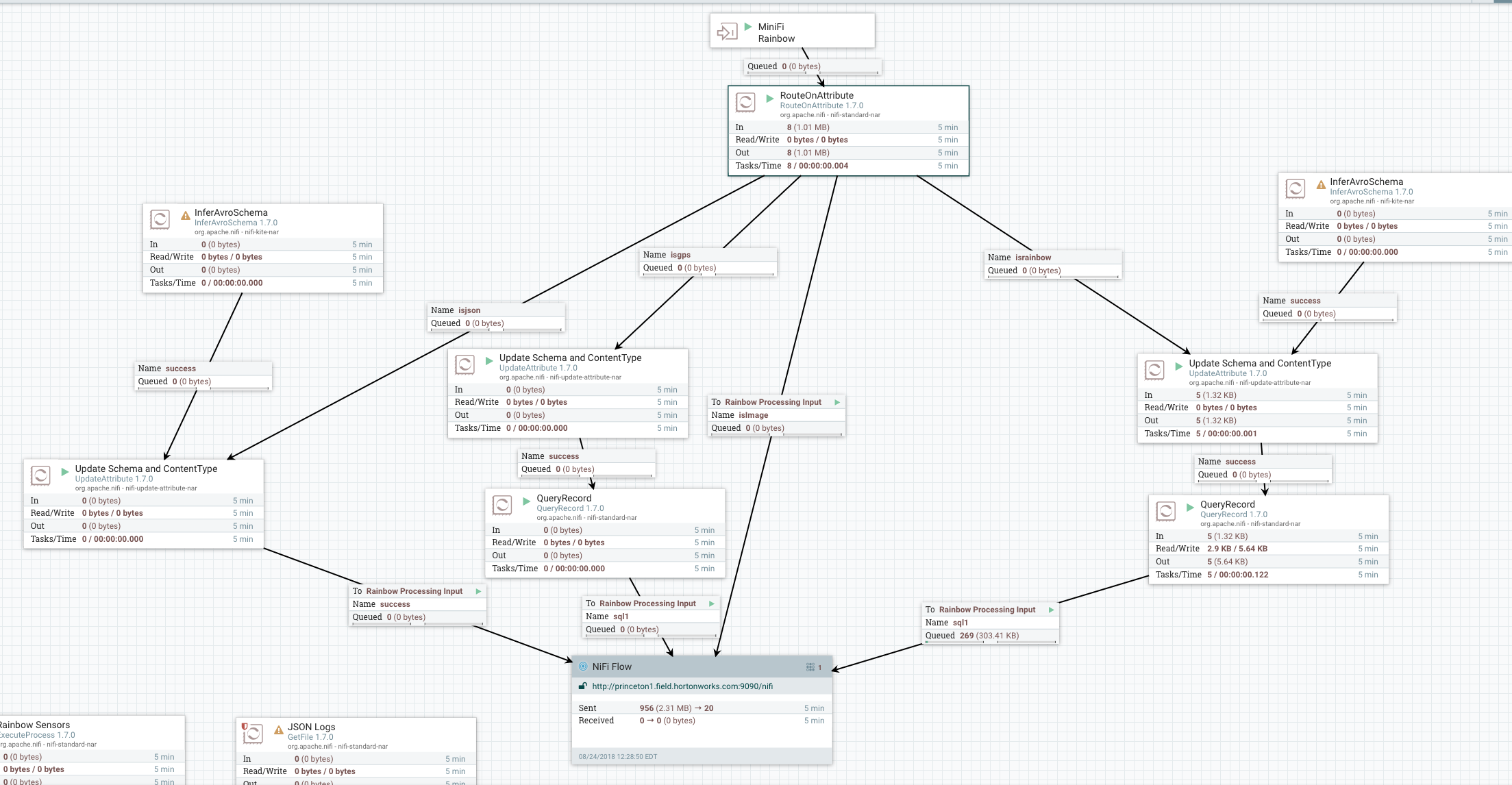Select the MiniFi Rainbow input port icon

pyautogui.click(x=727, y=32)
